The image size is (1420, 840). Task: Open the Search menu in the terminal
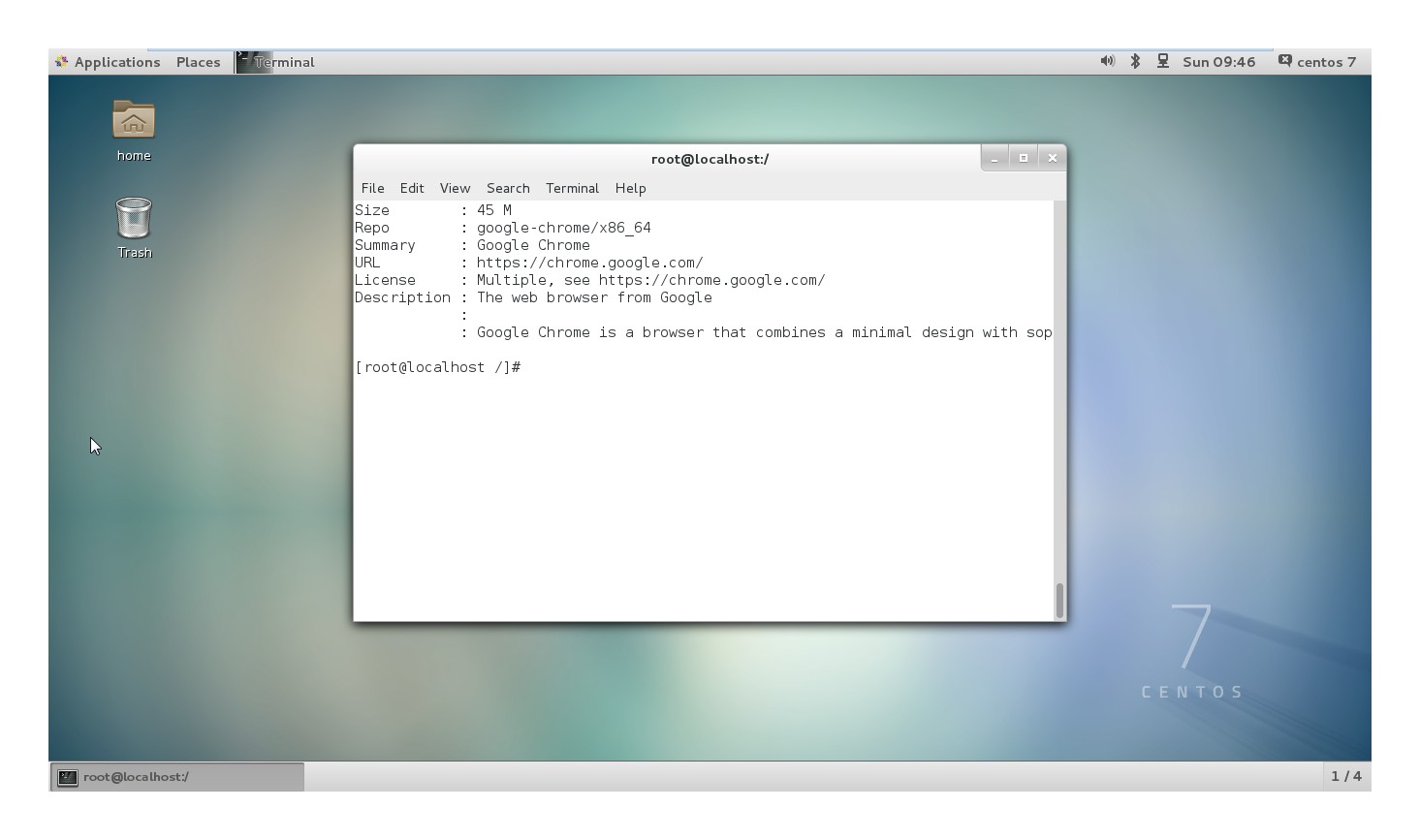tap(508, 188)
